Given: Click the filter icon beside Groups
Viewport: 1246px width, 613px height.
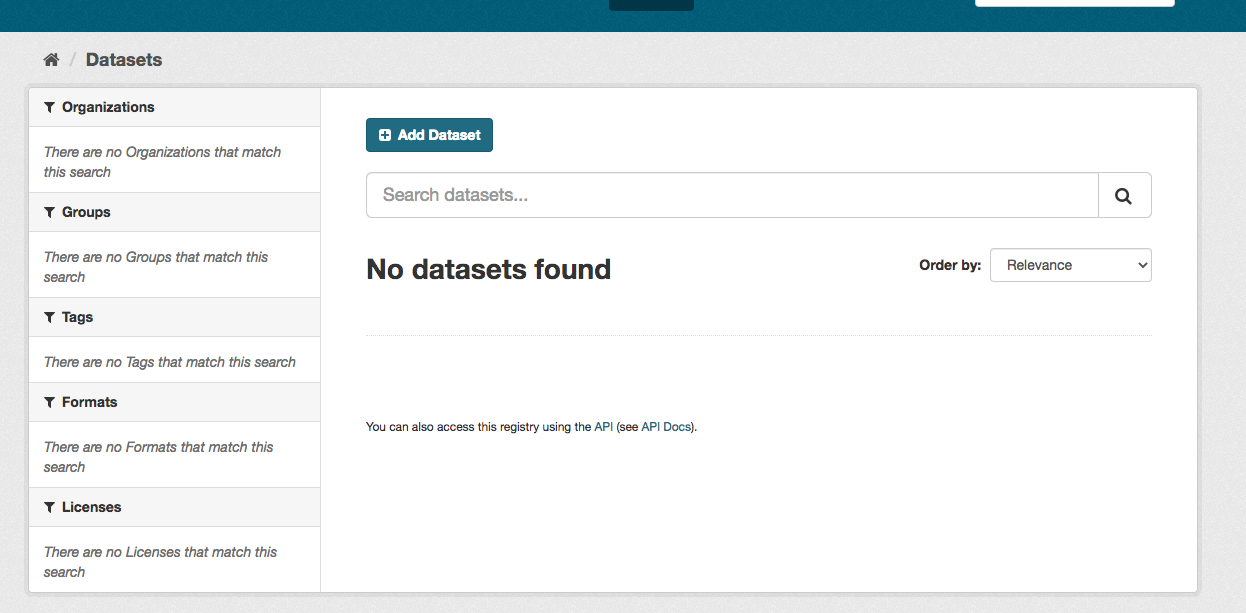Looking at the screenshot, I should tap(48, 212).
